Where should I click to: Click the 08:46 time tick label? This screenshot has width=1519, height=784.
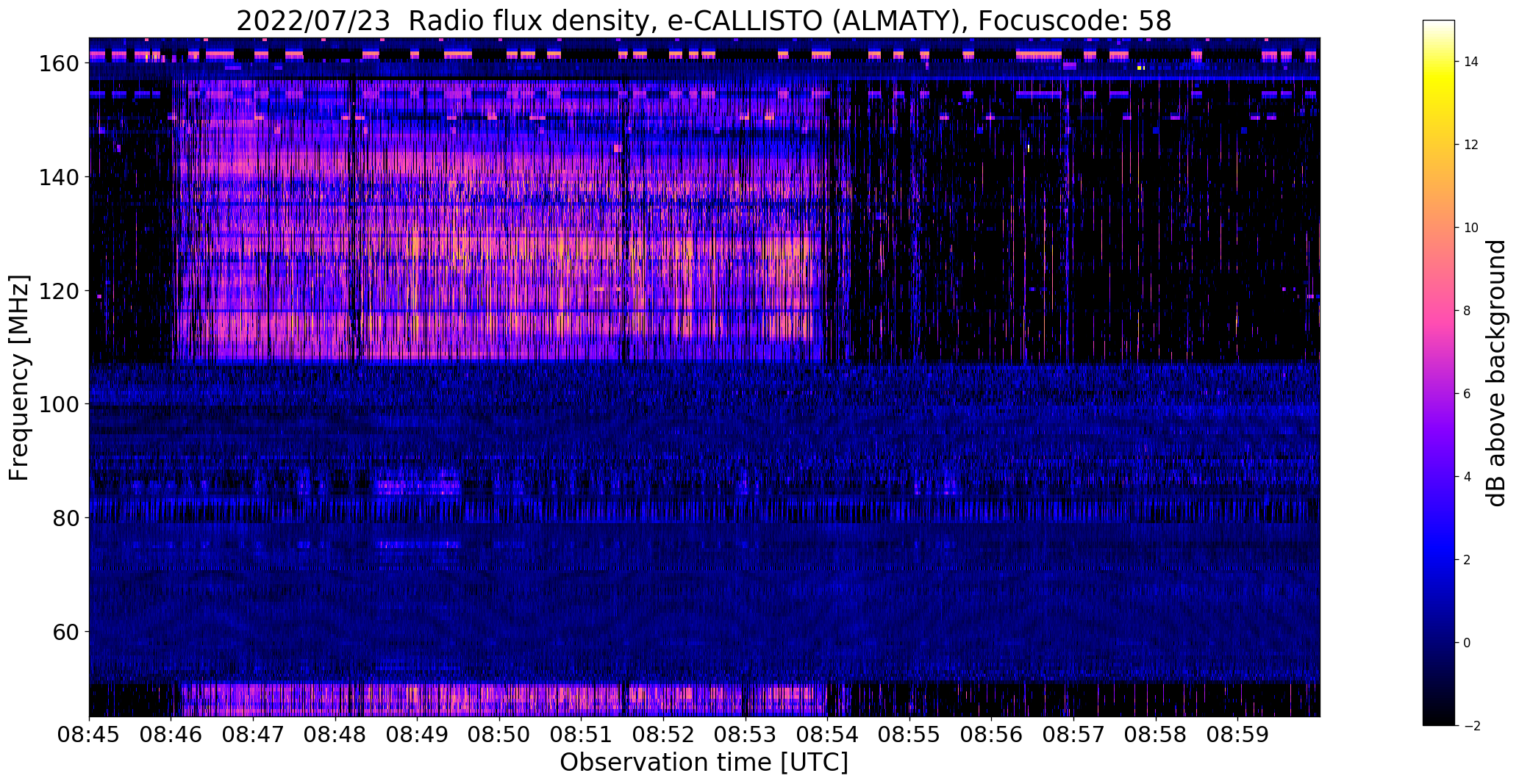(171, 734)
